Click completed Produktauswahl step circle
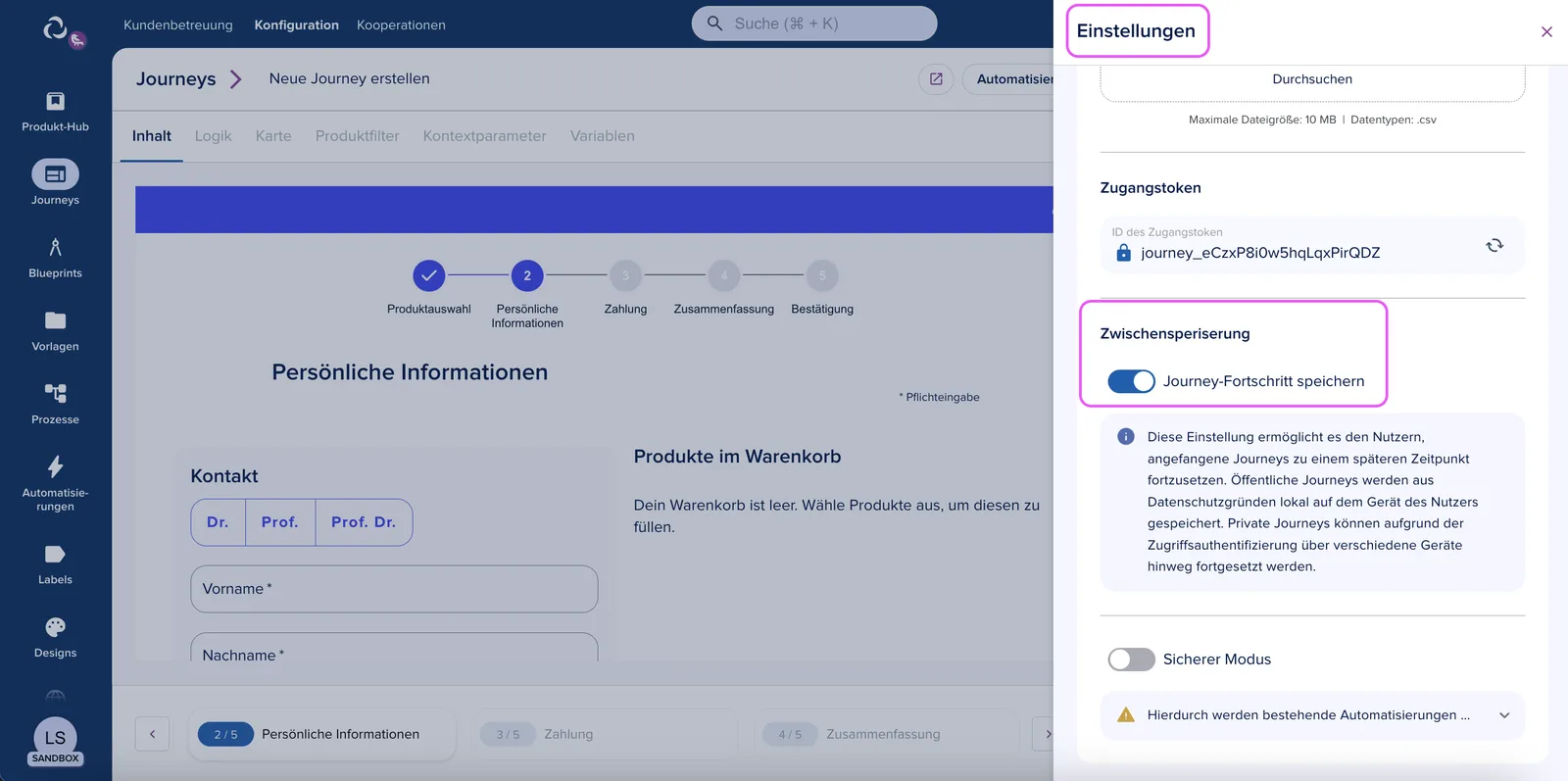 click(429, 275)
